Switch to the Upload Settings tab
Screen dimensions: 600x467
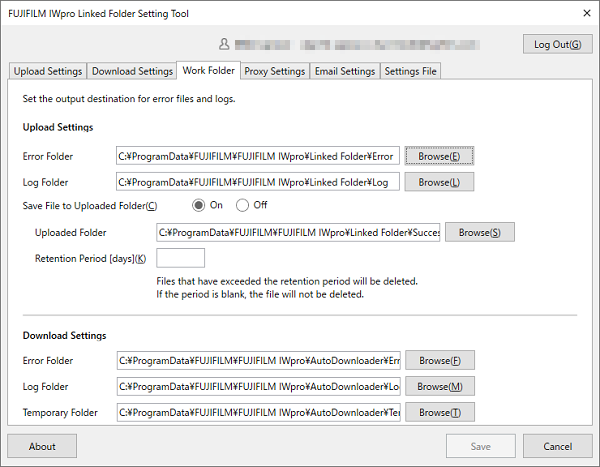47,71
